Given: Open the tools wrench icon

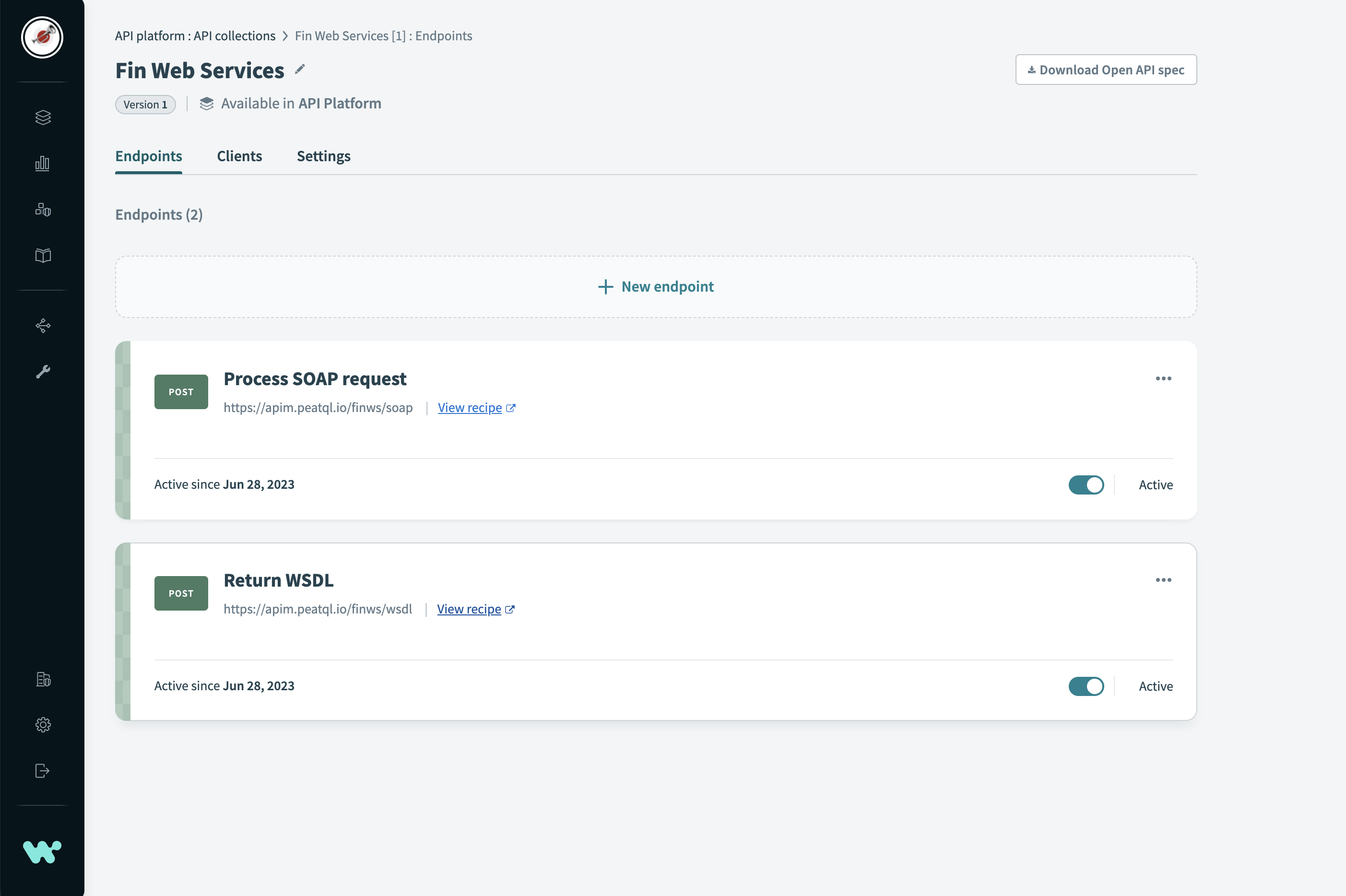Looking at the screenshot, I should pos(43,371).
